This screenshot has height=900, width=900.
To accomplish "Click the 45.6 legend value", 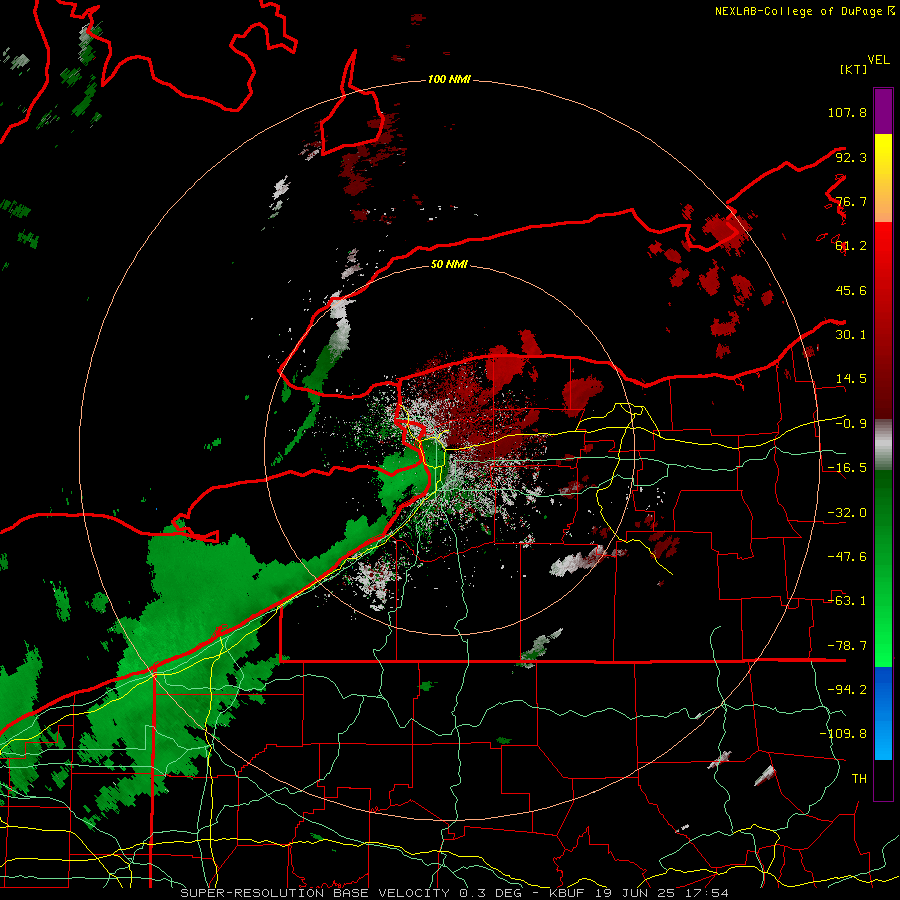I will point(851,290).
